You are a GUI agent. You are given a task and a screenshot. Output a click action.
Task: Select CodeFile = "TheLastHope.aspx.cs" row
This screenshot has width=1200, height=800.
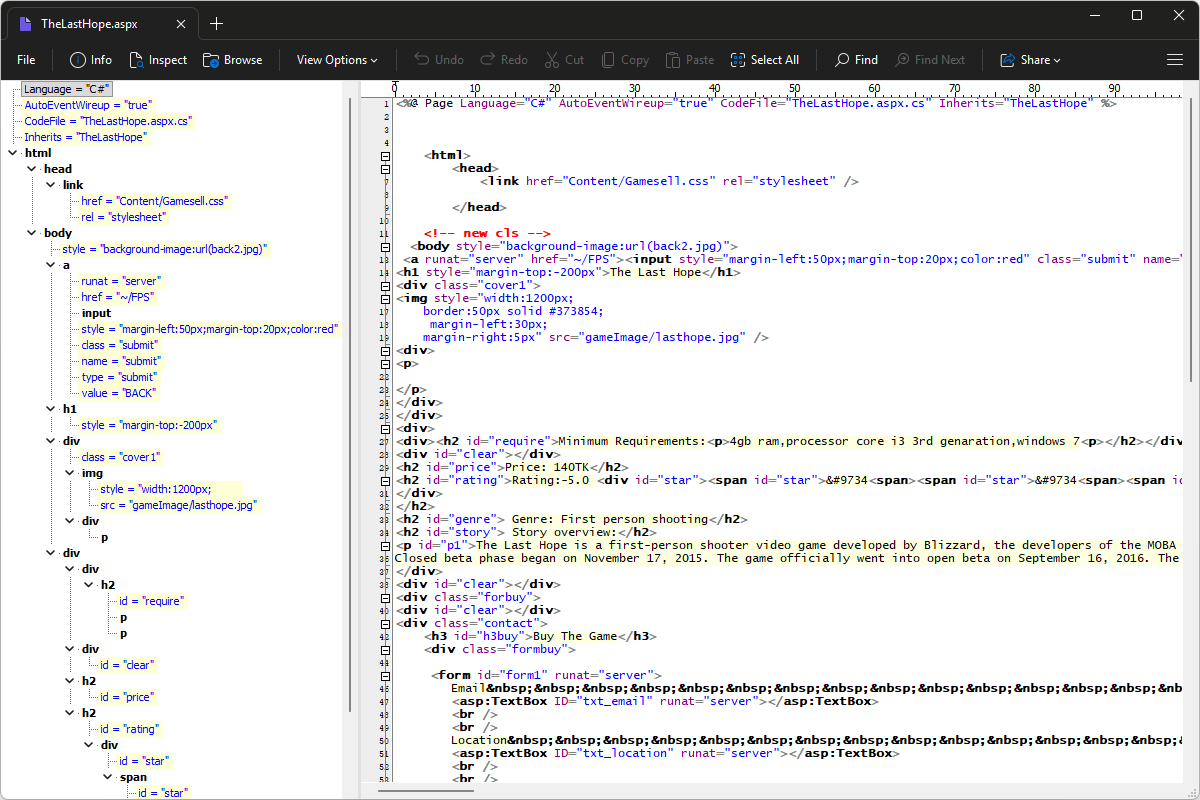108,121
